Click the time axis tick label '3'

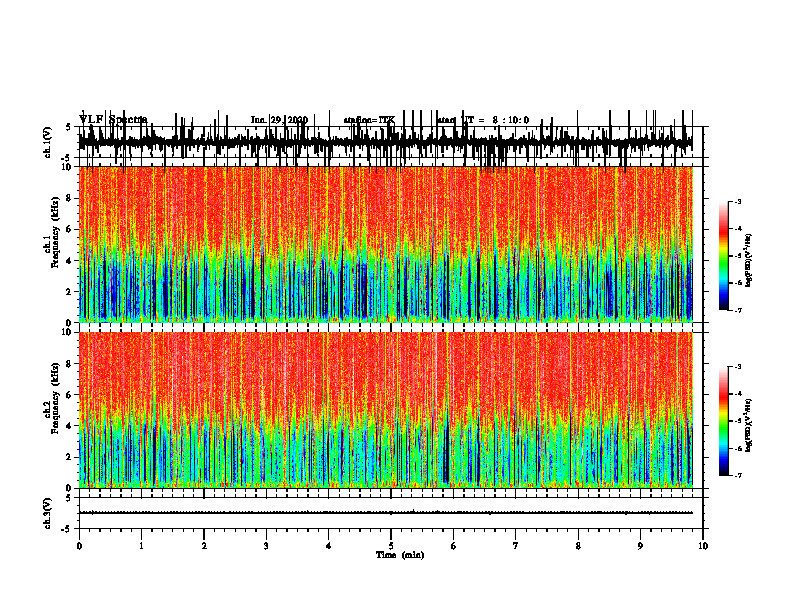coord(266,546)
